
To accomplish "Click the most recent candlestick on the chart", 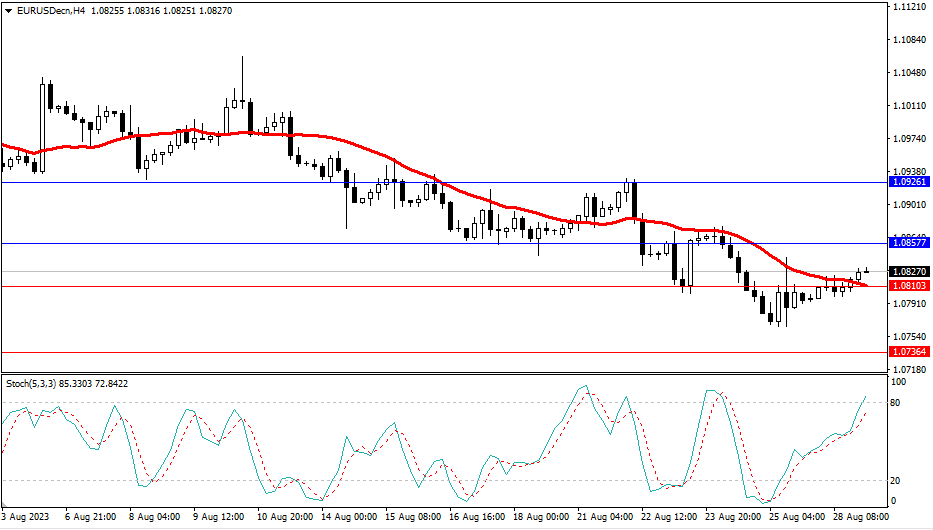I will click(866, 271).
